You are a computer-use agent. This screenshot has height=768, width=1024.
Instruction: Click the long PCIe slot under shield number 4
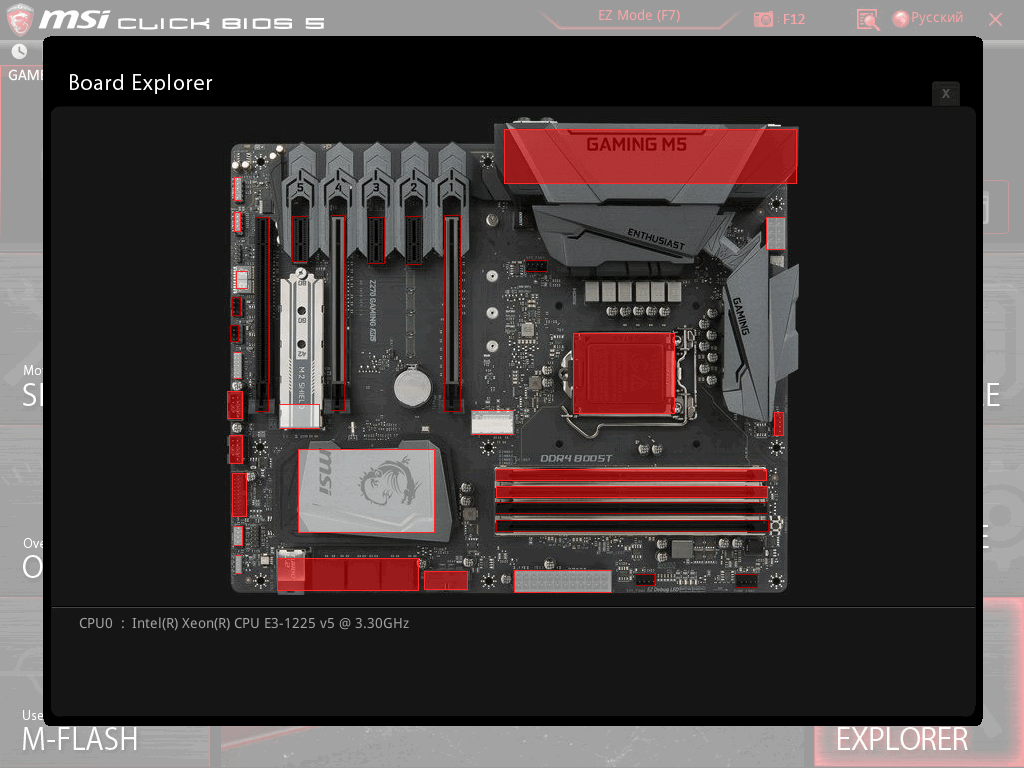coord(338,314)
